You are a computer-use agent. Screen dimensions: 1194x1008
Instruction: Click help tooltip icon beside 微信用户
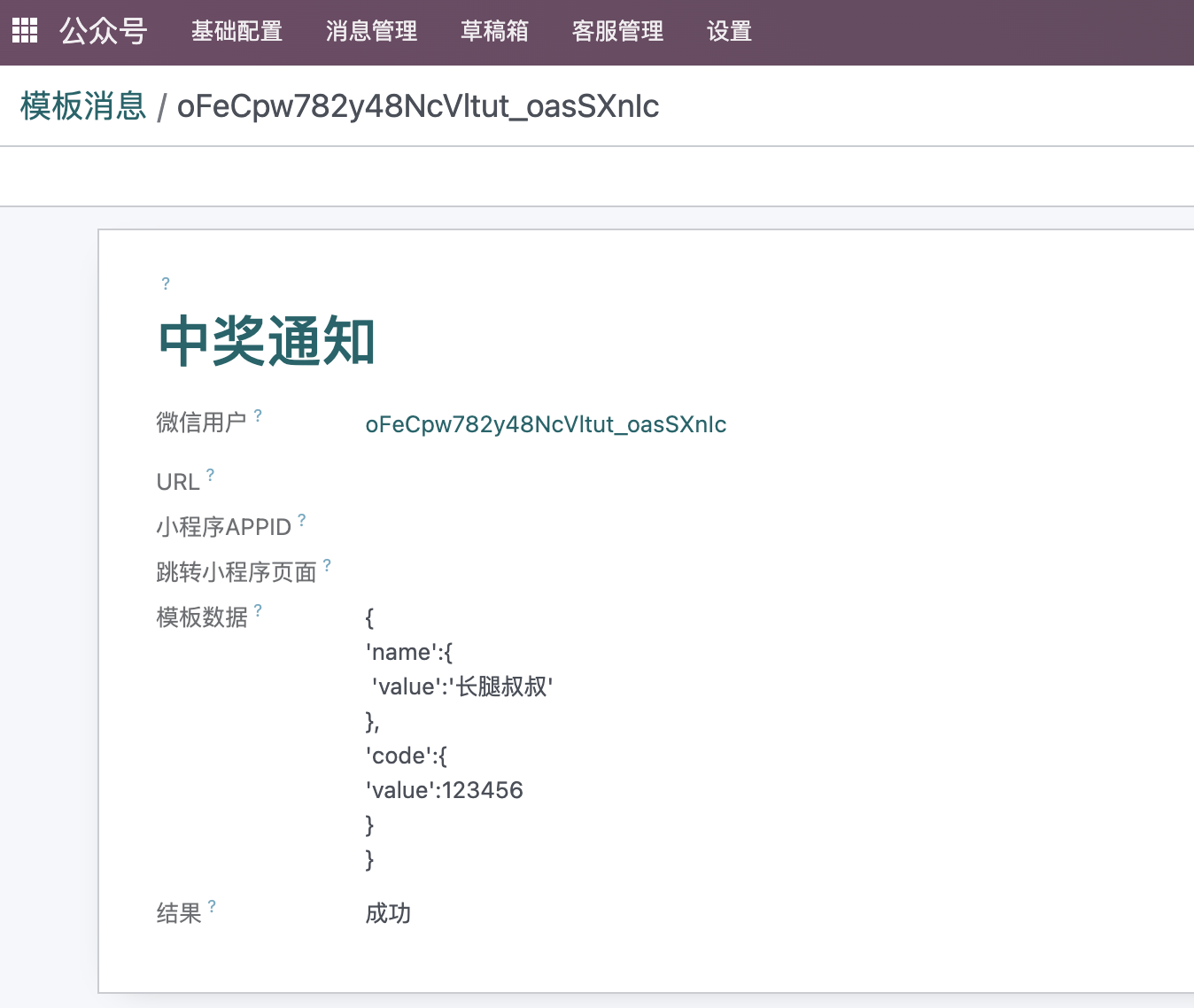[258, 415]
